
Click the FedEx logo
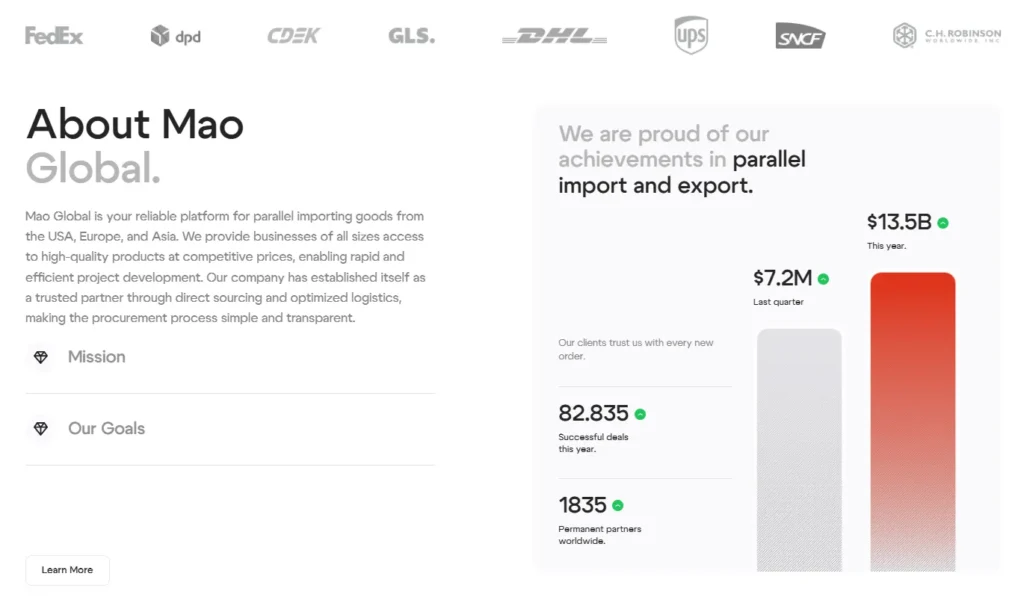point(53,34)
